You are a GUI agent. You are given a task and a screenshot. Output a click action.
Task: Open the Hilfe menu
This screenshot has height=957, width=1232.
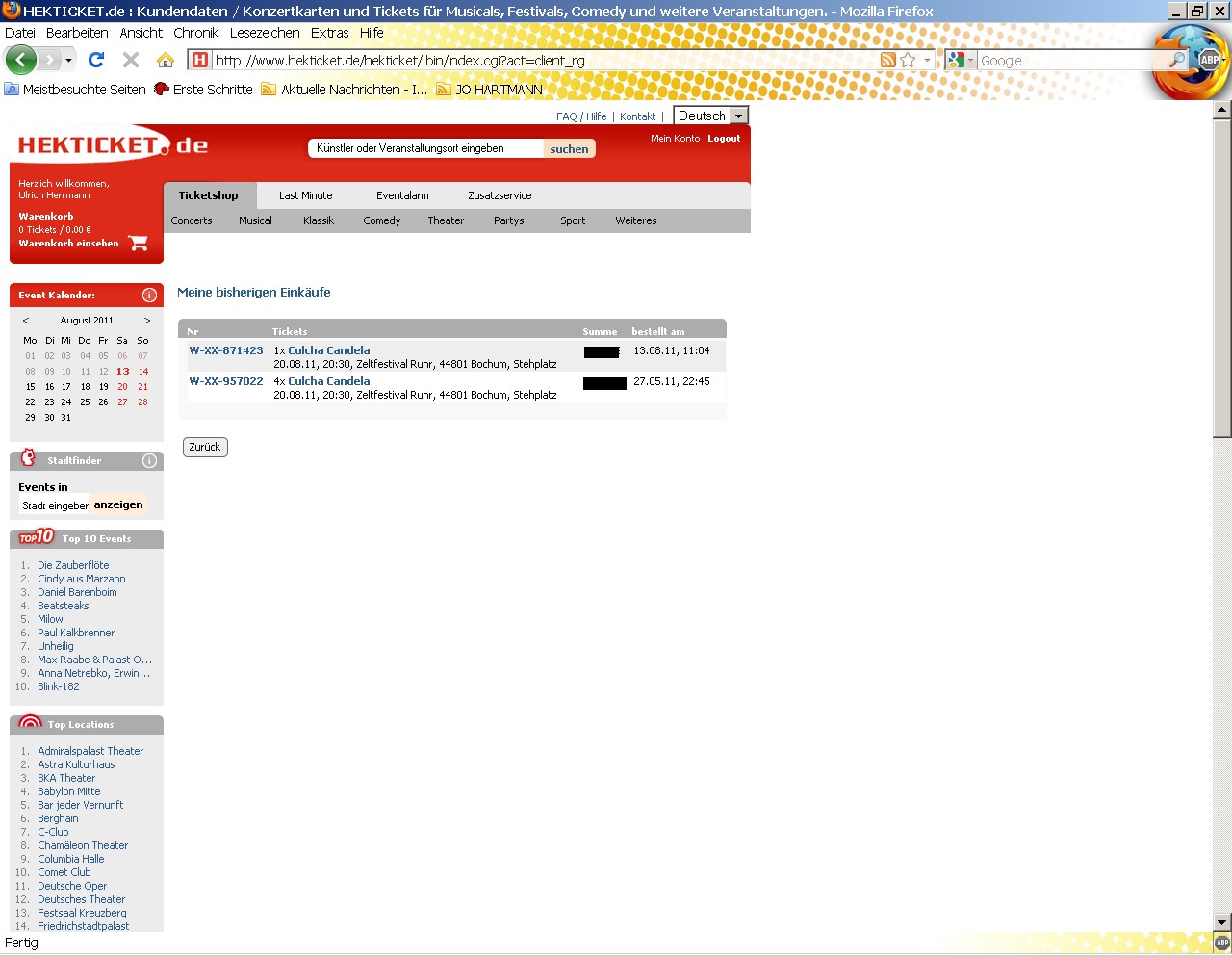tap(372, 33)
